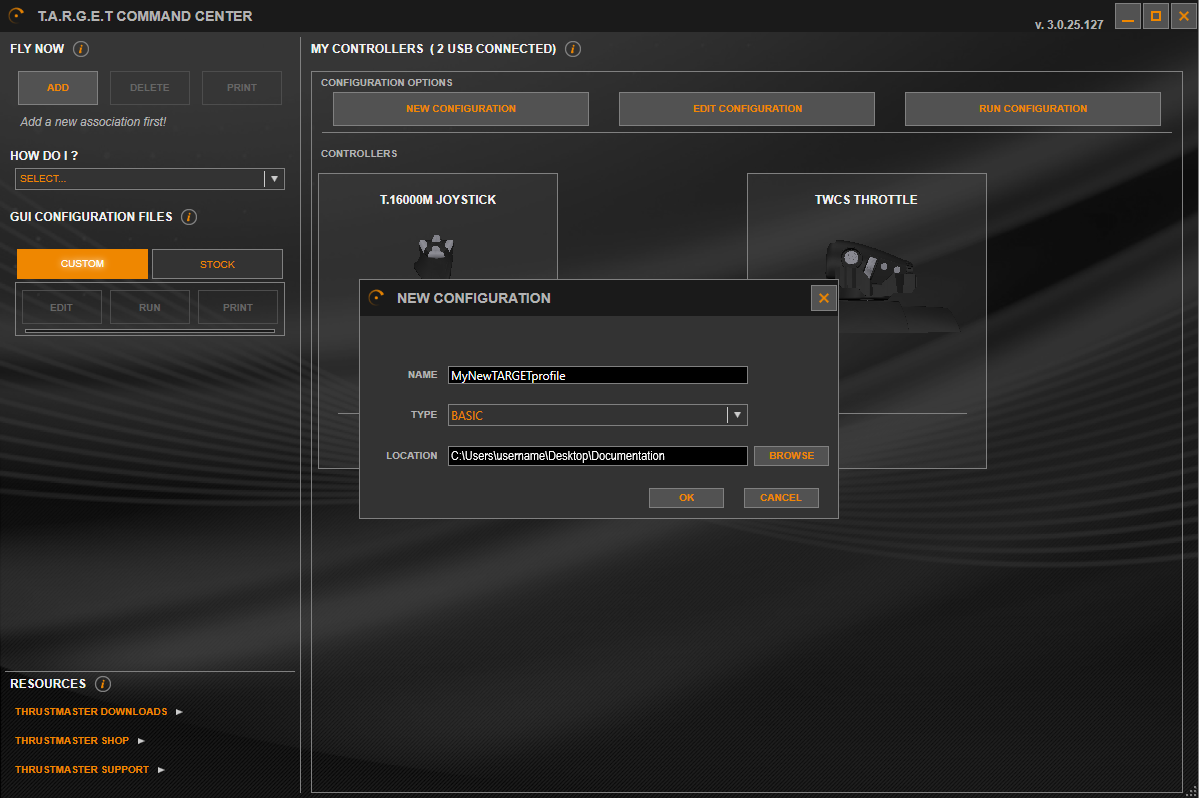Minimize the Command Center window
This screenshot has height=798, width=1199.
[x=1128, y=16]
